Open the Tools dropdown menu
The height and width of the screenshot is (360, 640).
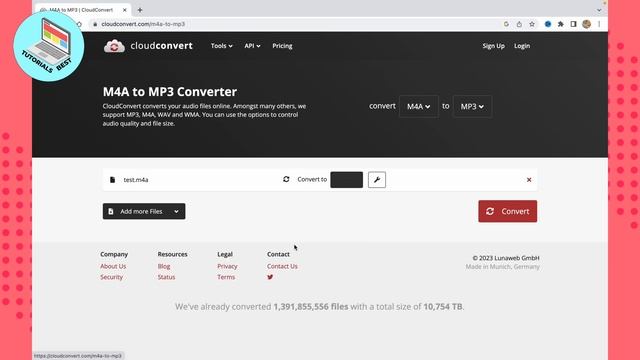[222, 46]
